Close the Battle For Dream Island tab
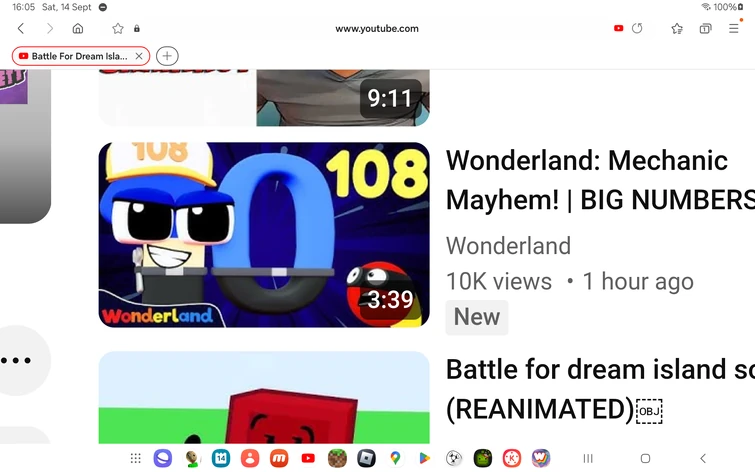 pos(139,56)
